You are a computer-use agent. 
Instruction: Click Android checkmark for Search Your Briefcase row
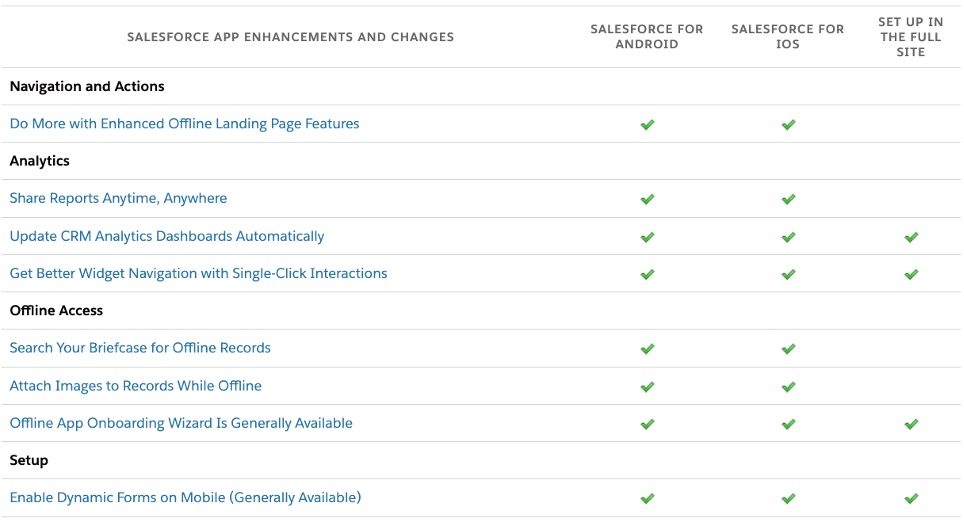(x=647, y=349)
